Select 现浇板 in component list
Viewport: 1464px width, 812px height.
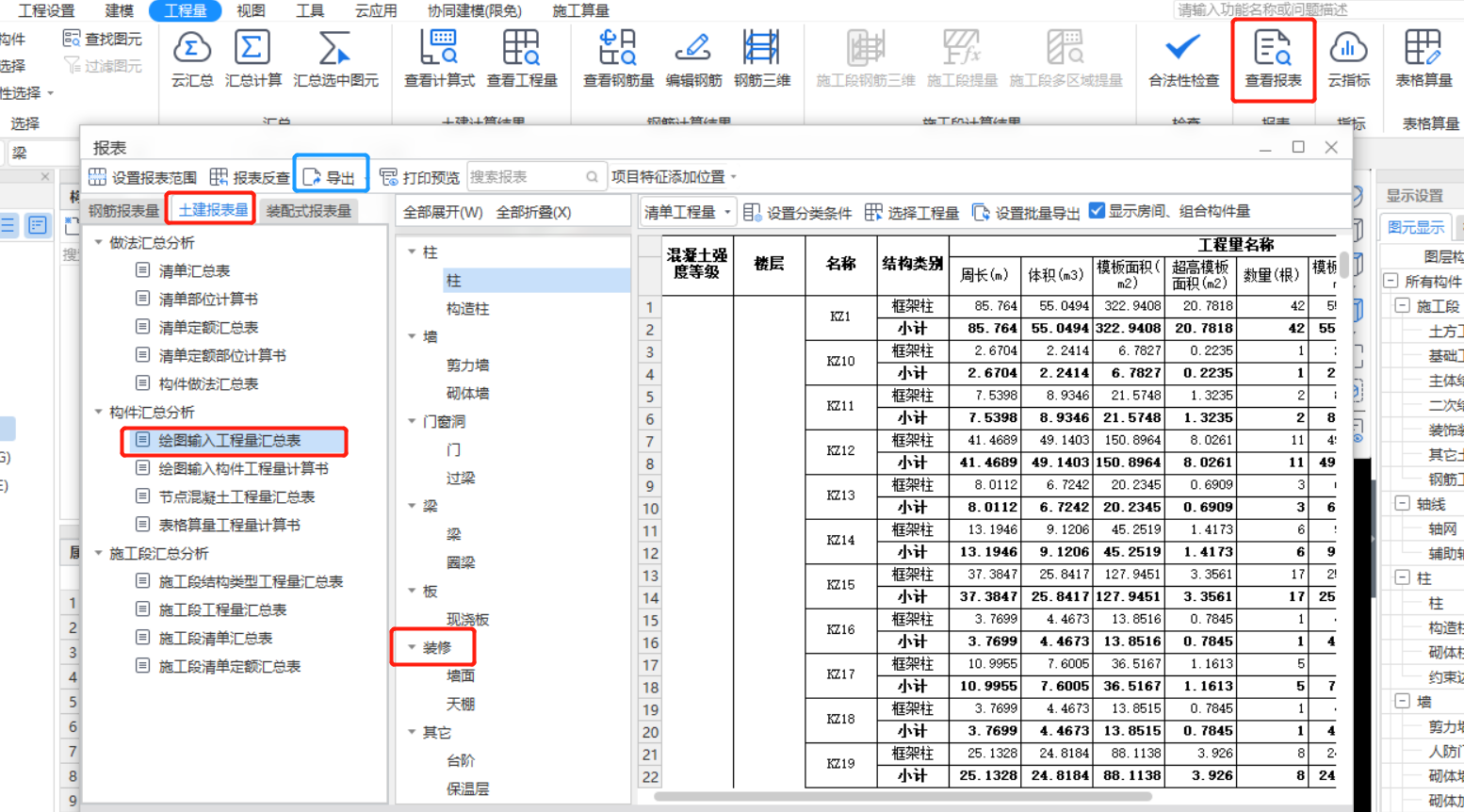point(468,620)
